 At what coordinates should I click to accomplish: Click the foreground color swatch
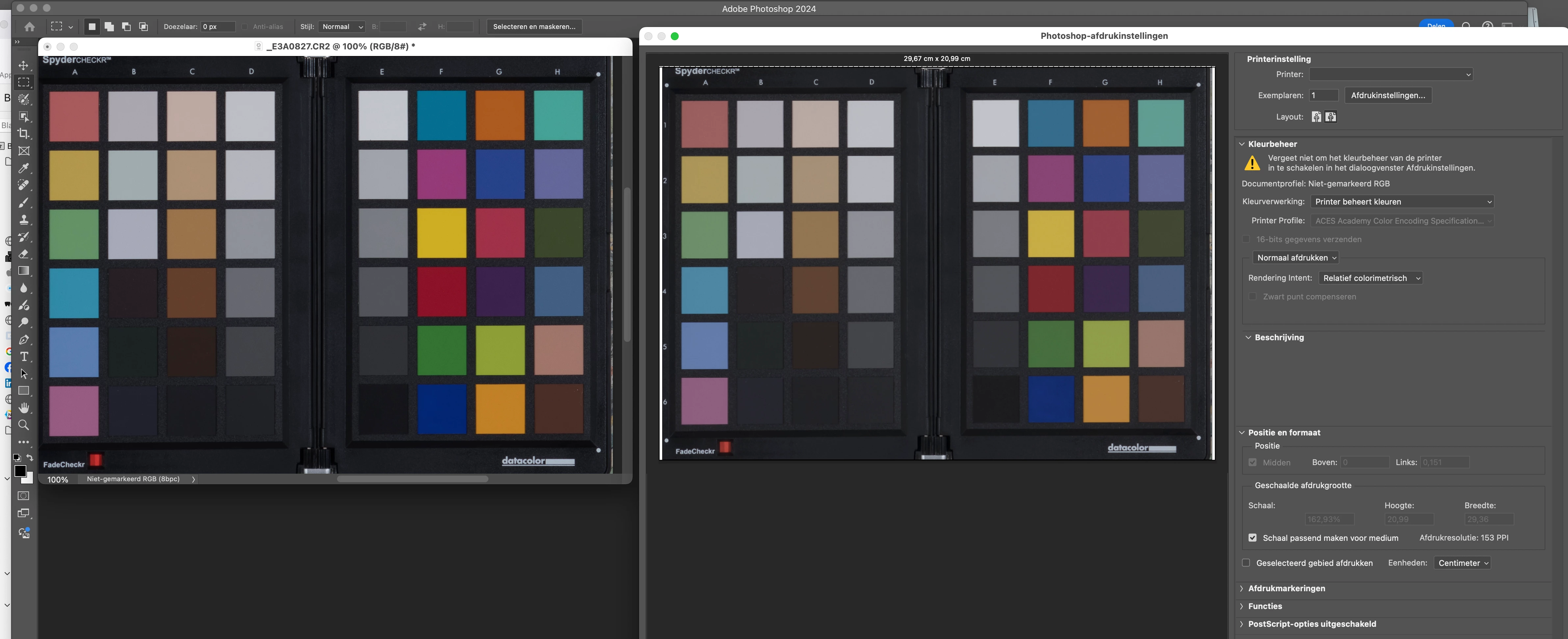coord(19,471)
